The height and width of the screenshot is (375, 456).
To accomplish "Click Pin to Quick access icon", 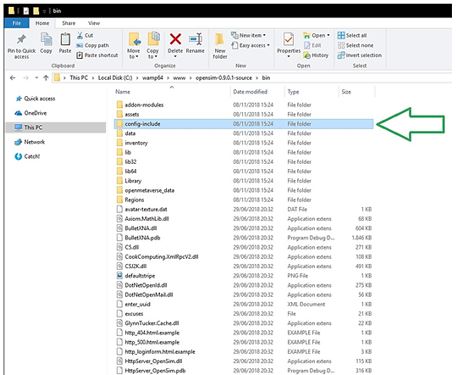I will tap(21, 40).
